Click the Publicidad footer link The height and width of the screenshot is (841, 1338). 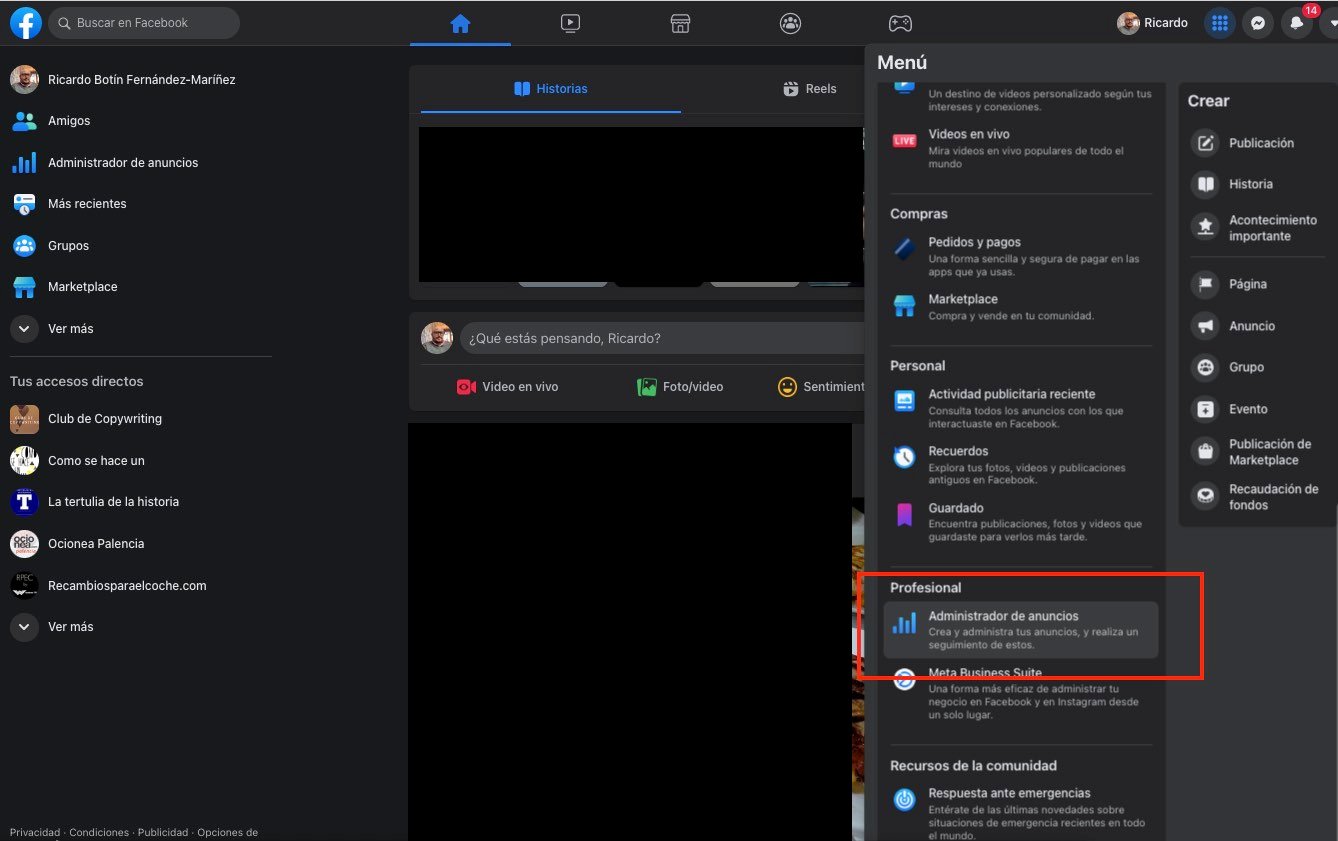click(x=163, y=832)
